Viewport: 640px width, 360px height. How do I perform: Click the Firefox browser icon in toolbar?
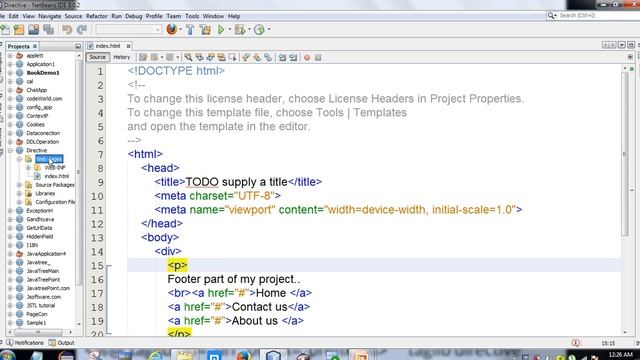172,29
